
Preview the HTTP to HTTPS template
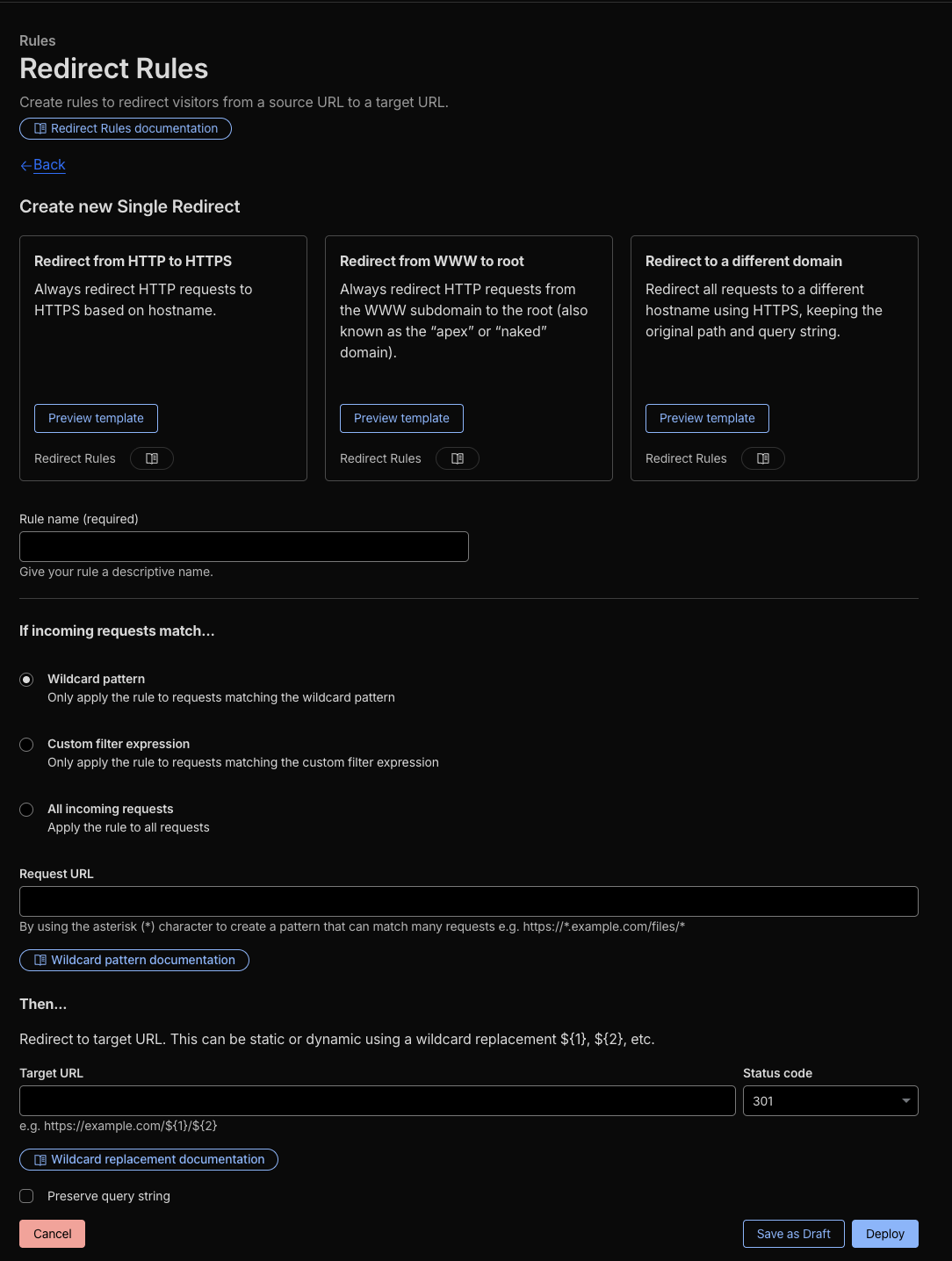pyautogui.click(x=96, y=418)
